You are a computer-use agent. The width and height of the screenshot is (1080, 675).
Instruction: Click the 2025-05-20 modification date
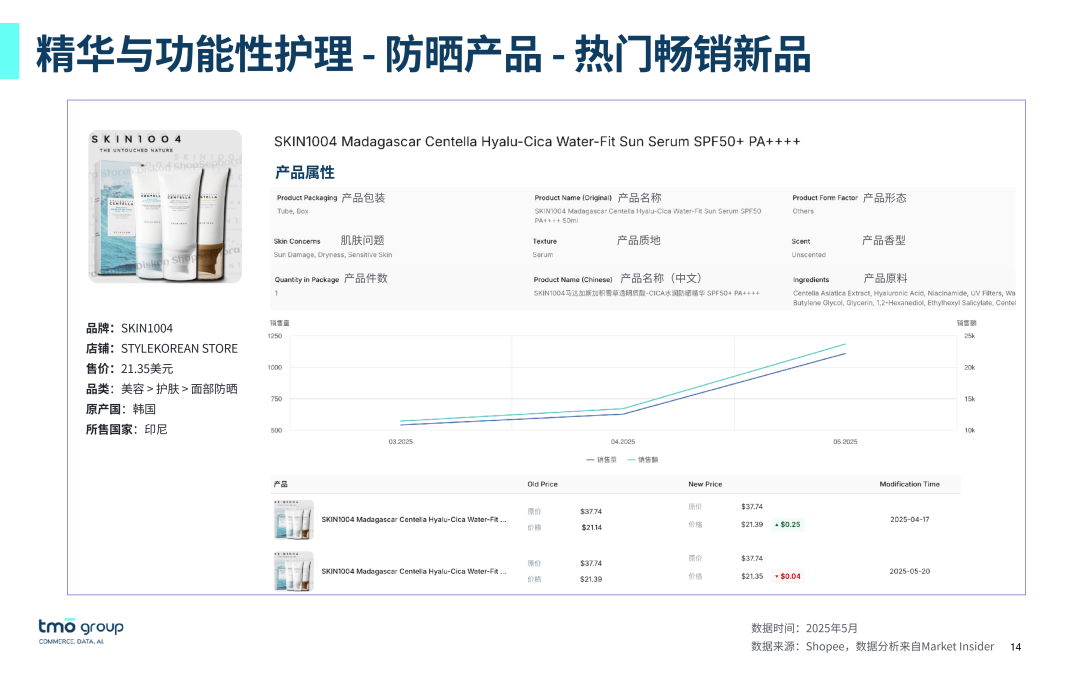909,571
